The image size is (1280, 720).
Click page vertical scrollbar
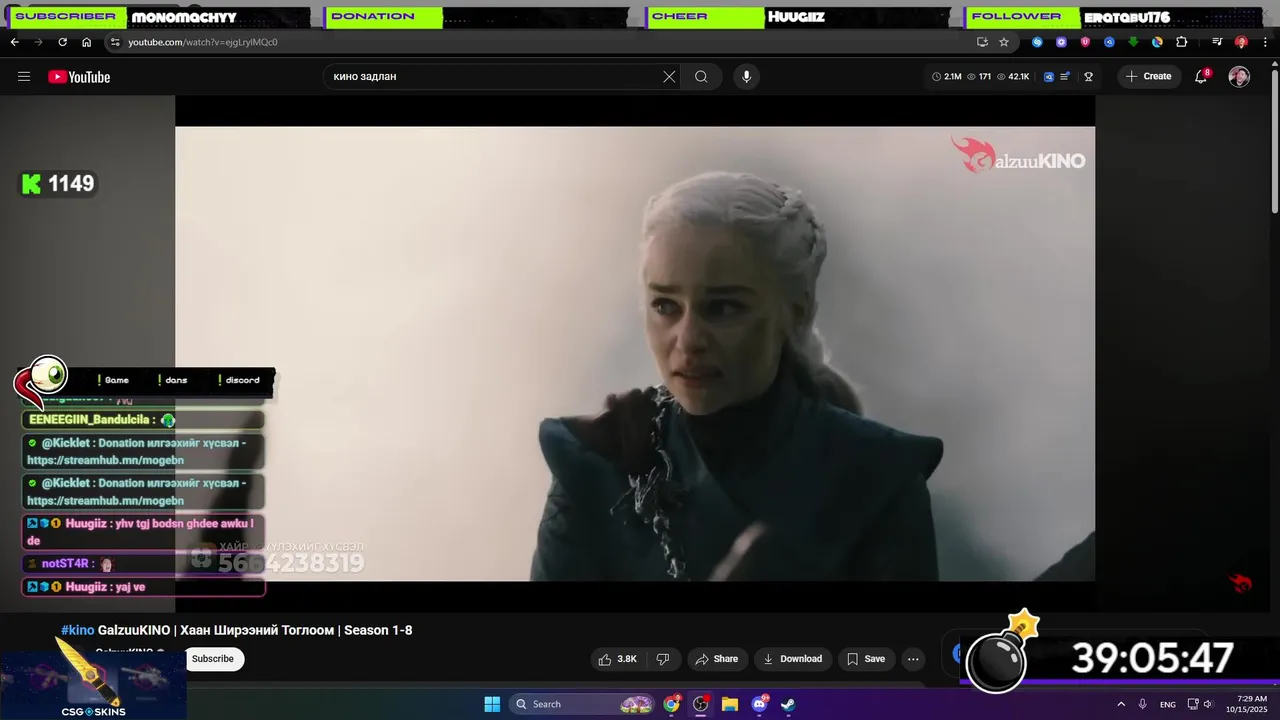(x=1274, y=140)
